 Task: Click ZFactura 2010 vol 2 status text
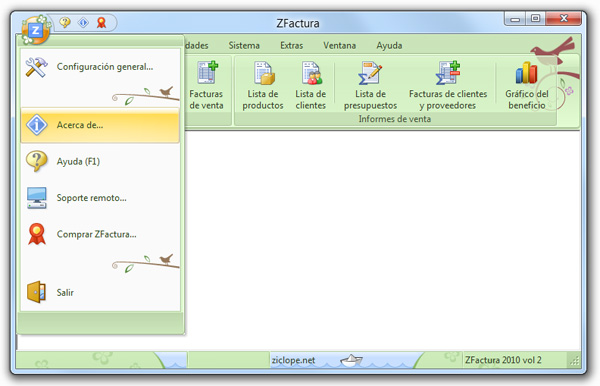coord(503,360)
